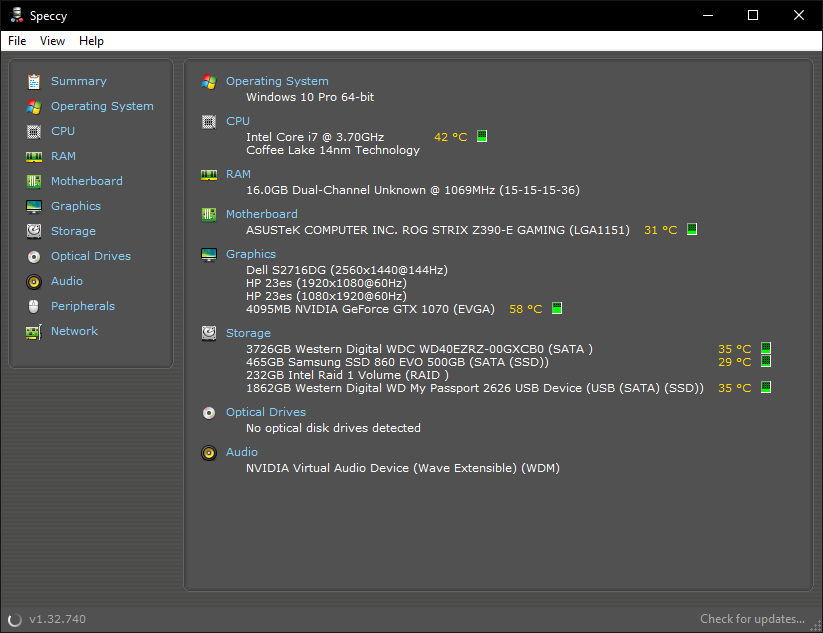Click the Network card icon in sidebar
This screenshot has width=823, height=633.
click(x=34, y=331)
